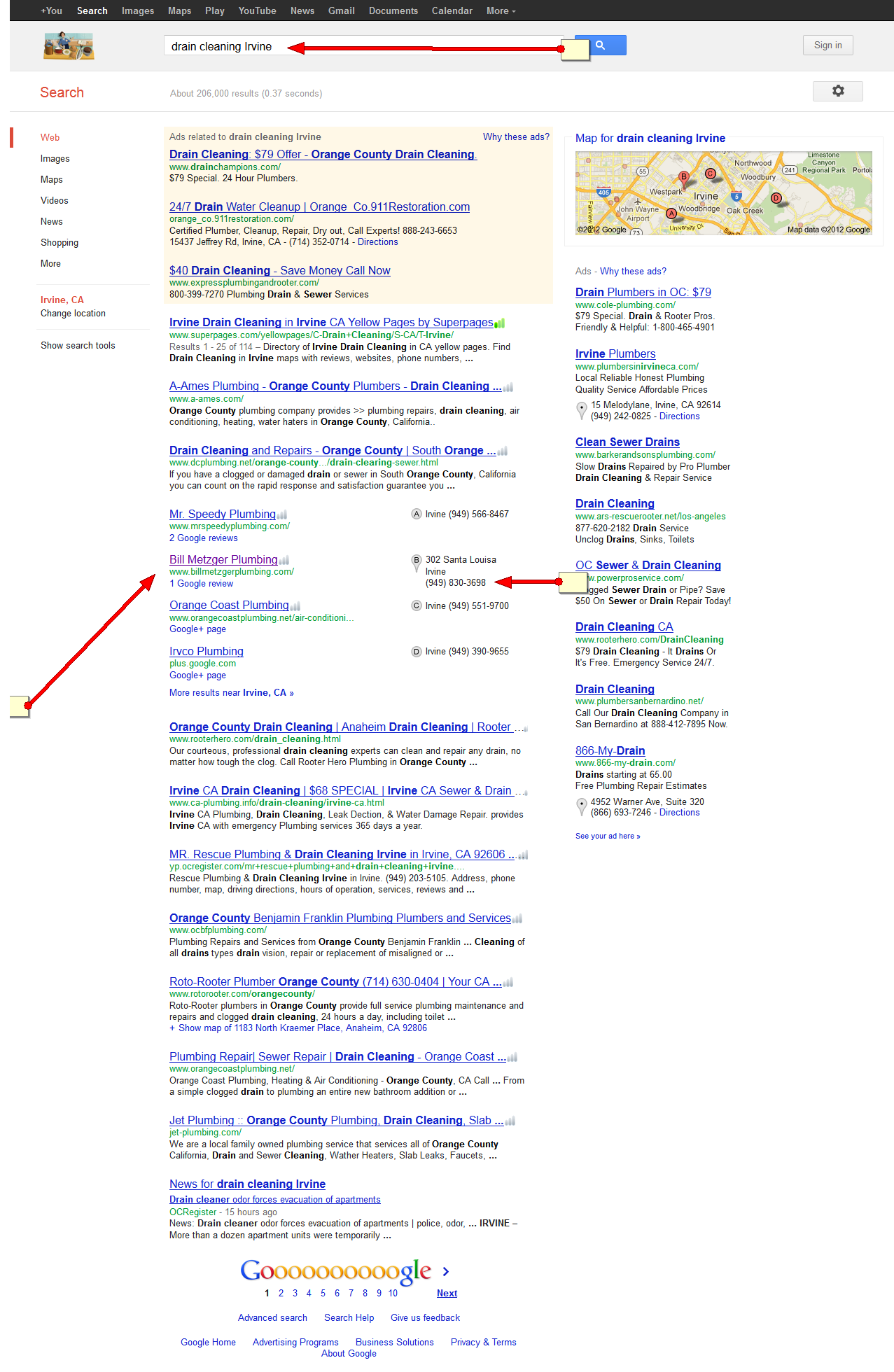Image resolution: width=894 pixels, height=1372 pixels.
Task: Open 866-My-Drain ad link
Action: coord(610,751)
